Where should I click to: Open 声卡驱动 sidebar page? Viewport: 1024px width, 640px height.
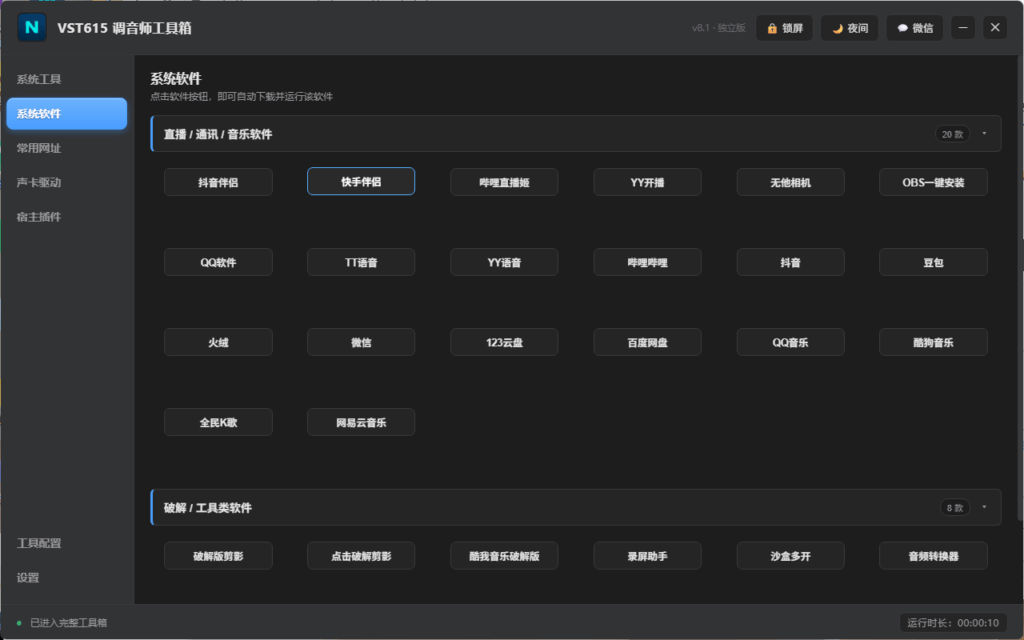click(67, 182)
